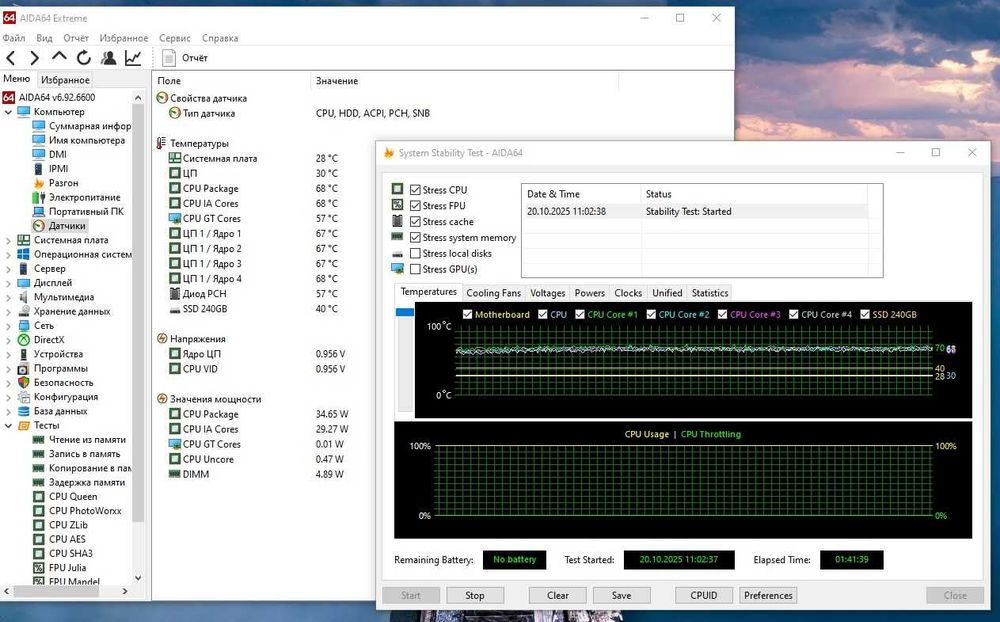
Task: Click the Отчёт report page icon
Action: pyautogui.click(x=168, y=58)
